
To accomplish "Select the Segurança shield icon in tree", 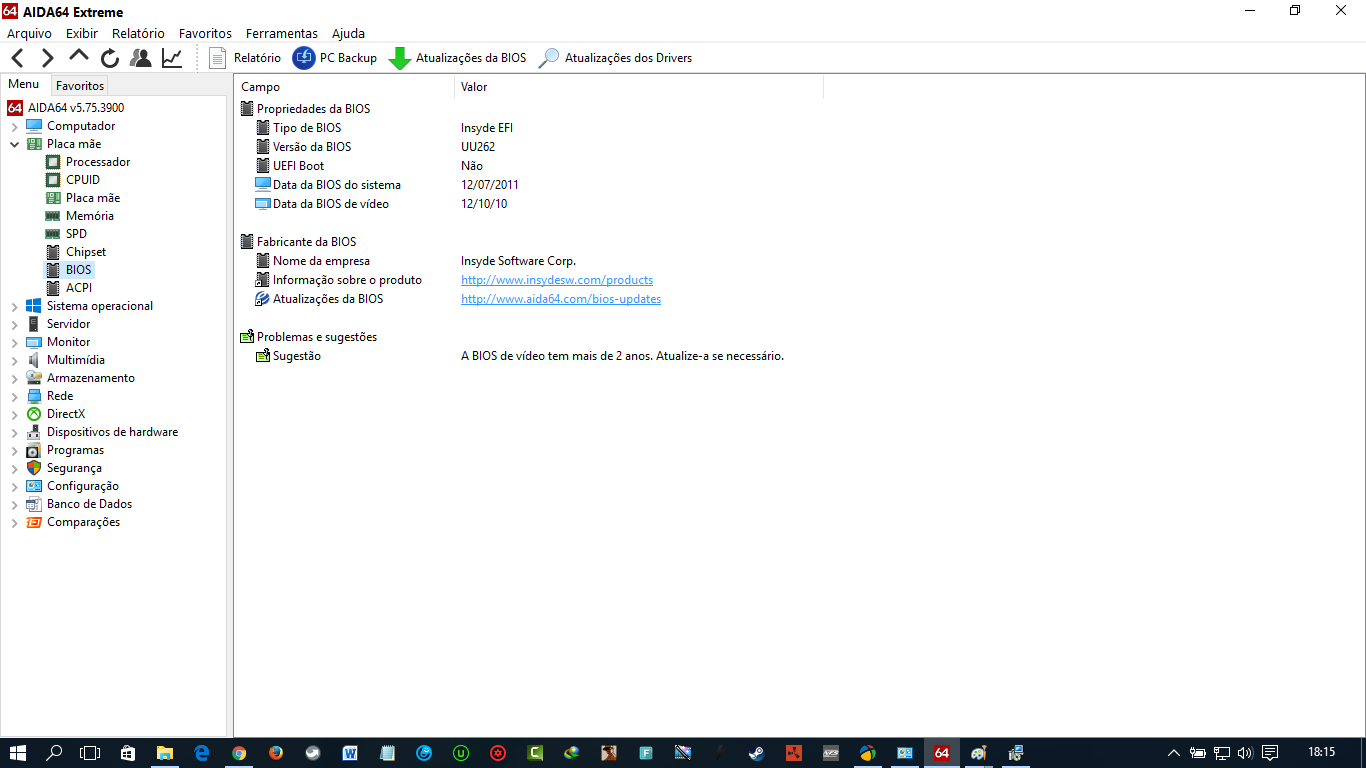I will tap(34, 468).
